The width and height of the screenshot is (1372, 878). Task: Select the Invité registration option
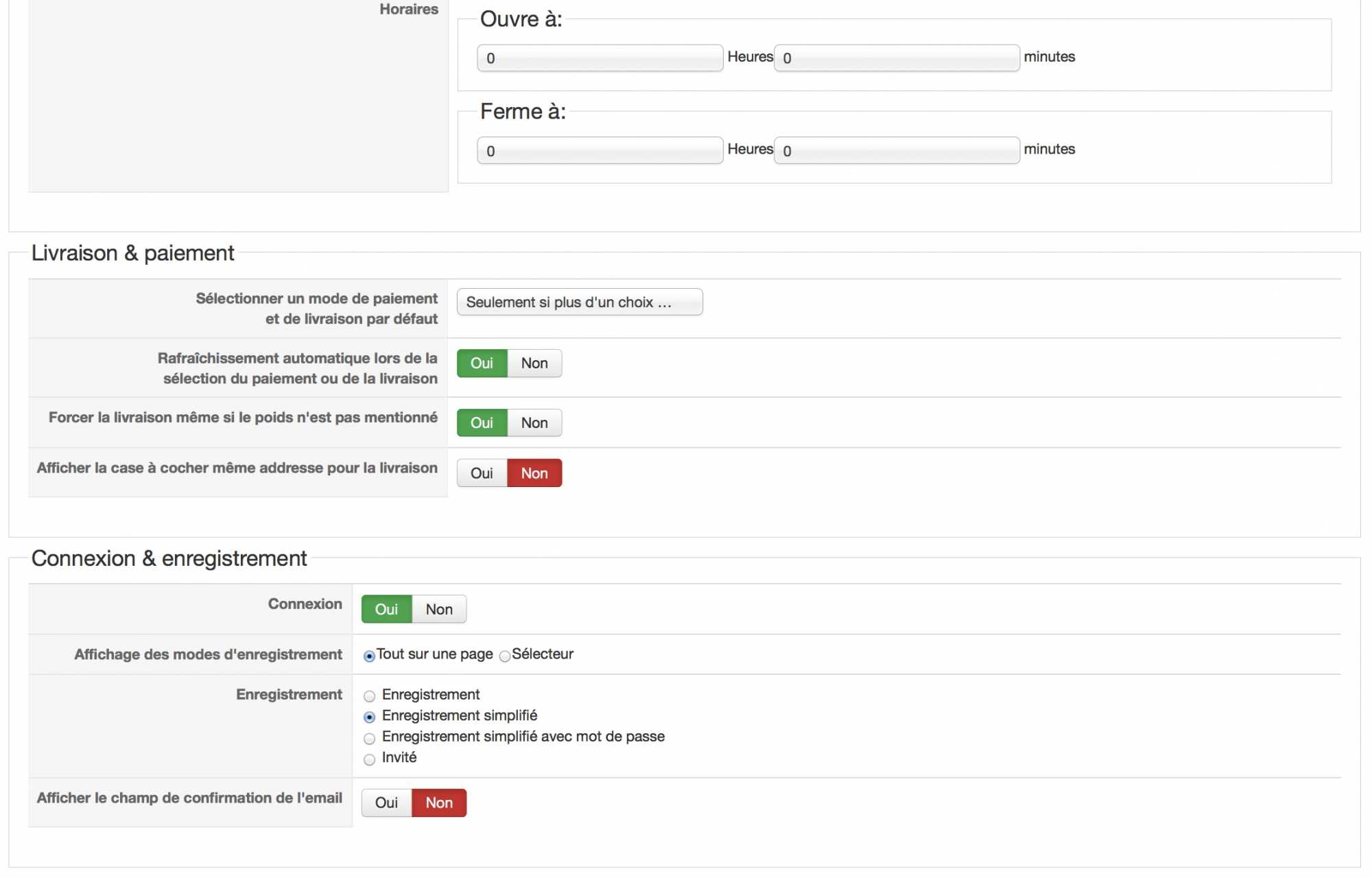tap(369, 759)
